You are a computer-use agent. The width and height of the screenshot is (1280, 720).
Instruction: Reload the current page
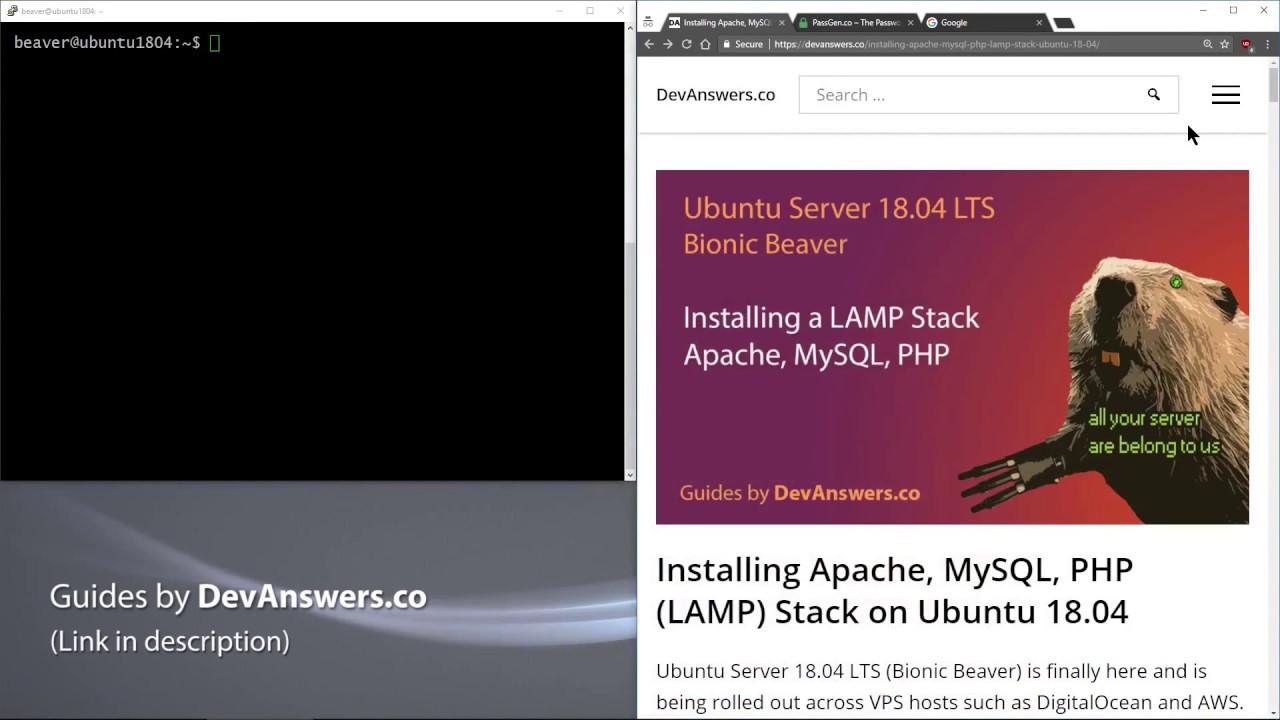[x=686, y=44]
